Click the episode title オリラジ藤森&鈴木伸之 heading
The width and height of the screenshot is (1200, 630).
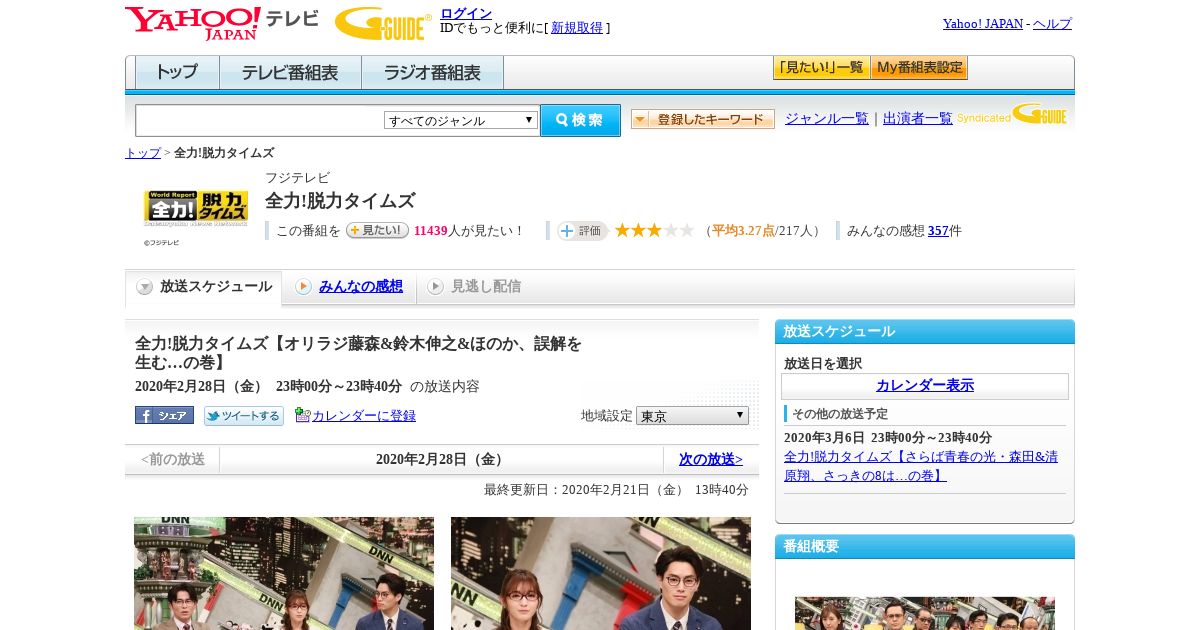tap(358, 353)
